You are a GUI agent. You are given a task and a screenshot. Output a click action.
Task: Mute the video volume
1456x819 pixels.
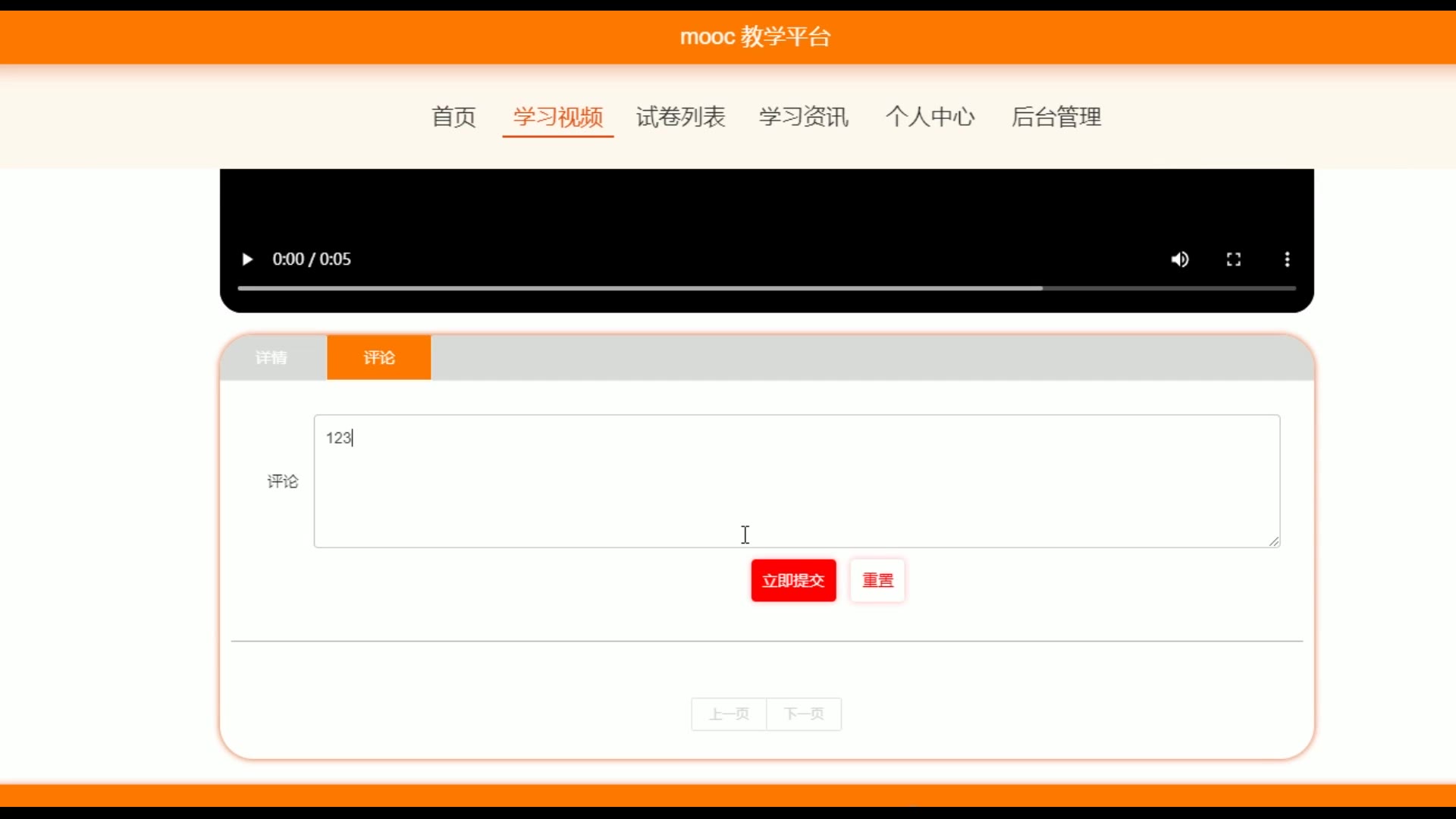tap(1180, 259)
